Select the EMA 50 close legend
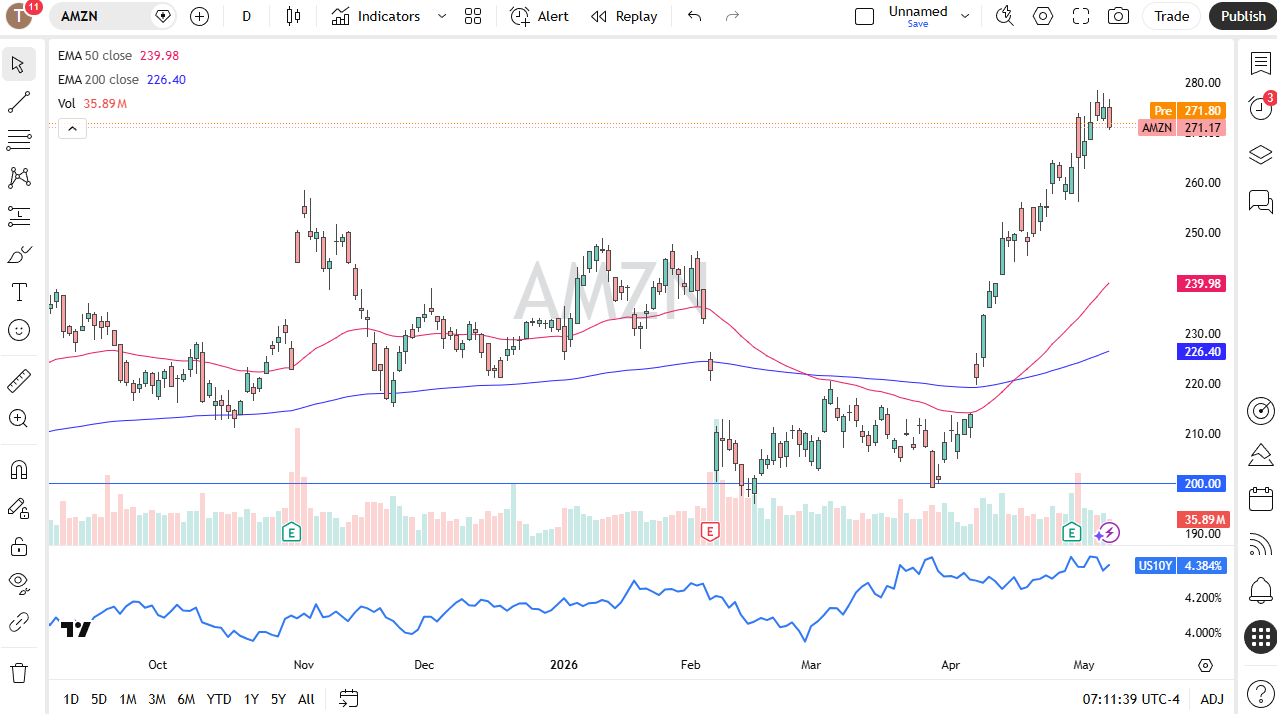Image resolution: width=1277 pixels, height=714 pixels. [x=95, y=56]
